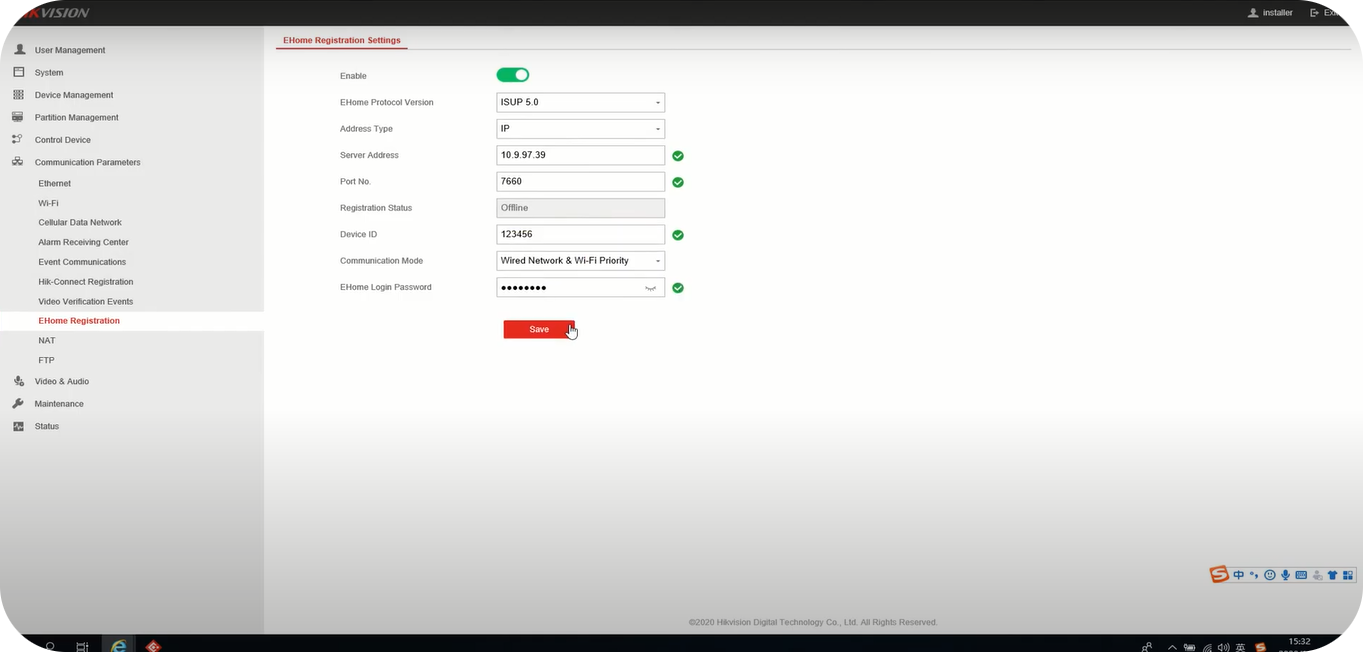
Task: Open the Video & Audio settings
Action: (59, 381)
